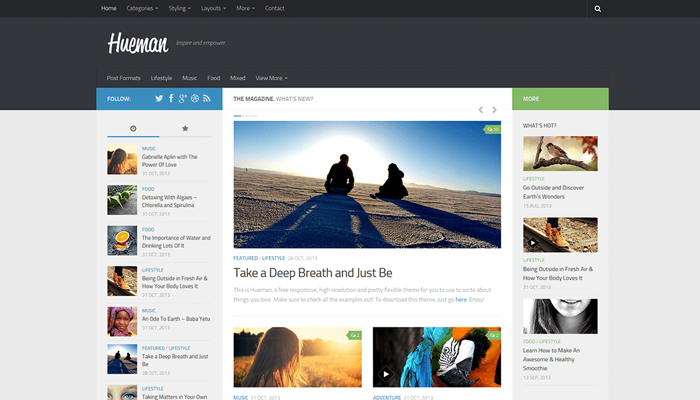The width and height of the screenshot is (700, 400).
Task: Click the orange slice thumbnail
Action: [122, 241]
